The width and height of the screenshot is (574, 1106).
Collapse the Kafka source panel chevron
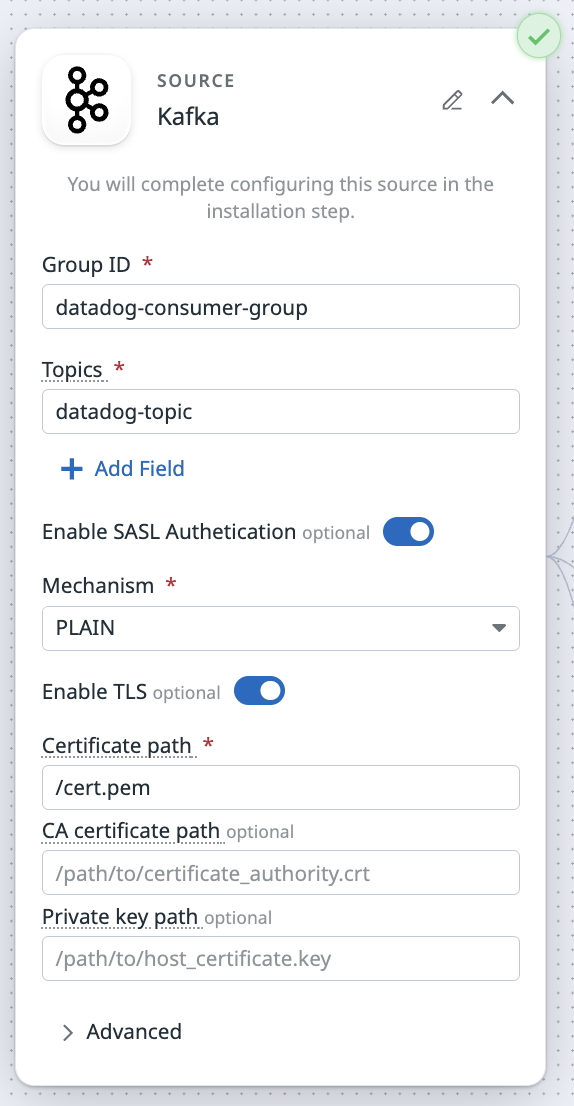pyautogui.click(x=503, y=98)
